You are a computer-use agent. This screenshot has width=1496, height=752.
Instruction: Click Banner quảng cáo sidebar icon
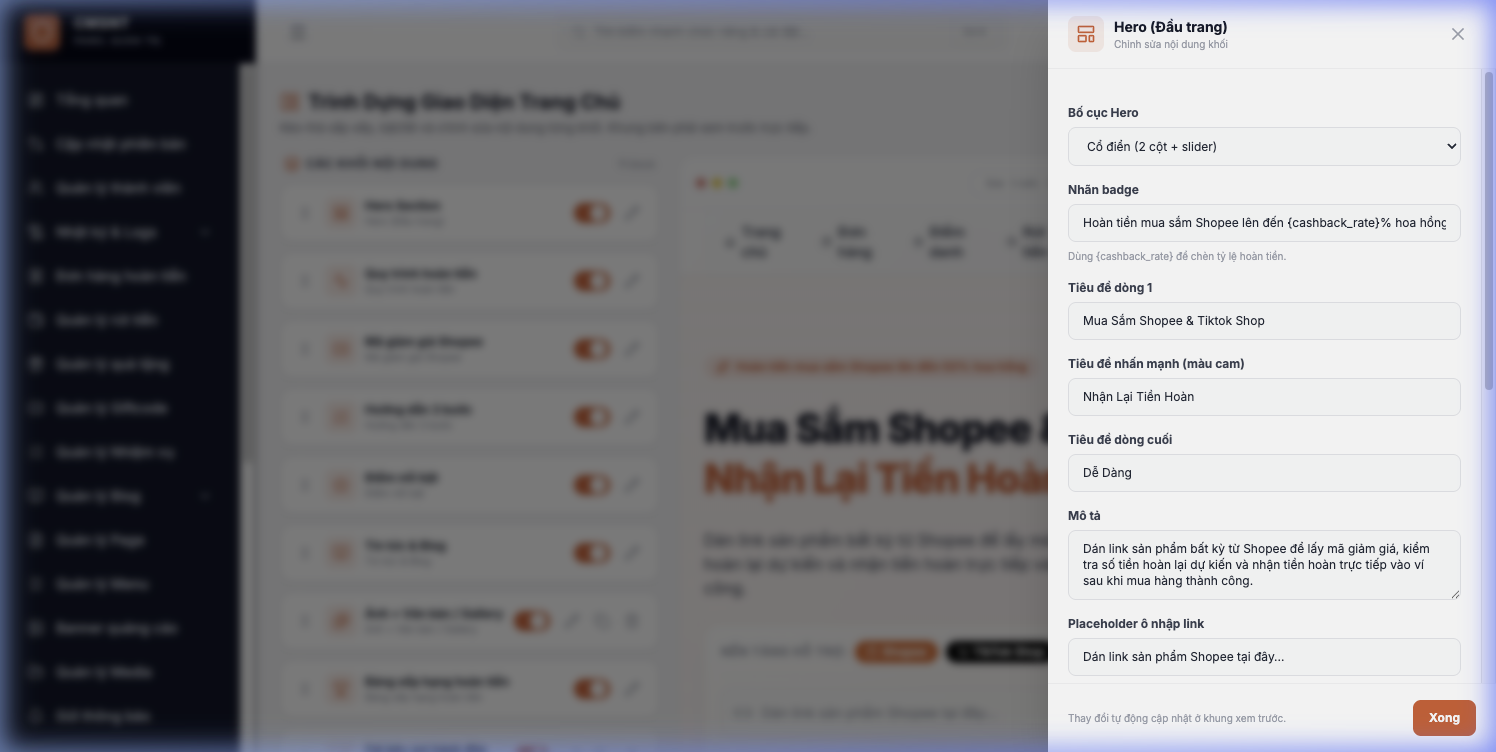(x=37, y=628)
